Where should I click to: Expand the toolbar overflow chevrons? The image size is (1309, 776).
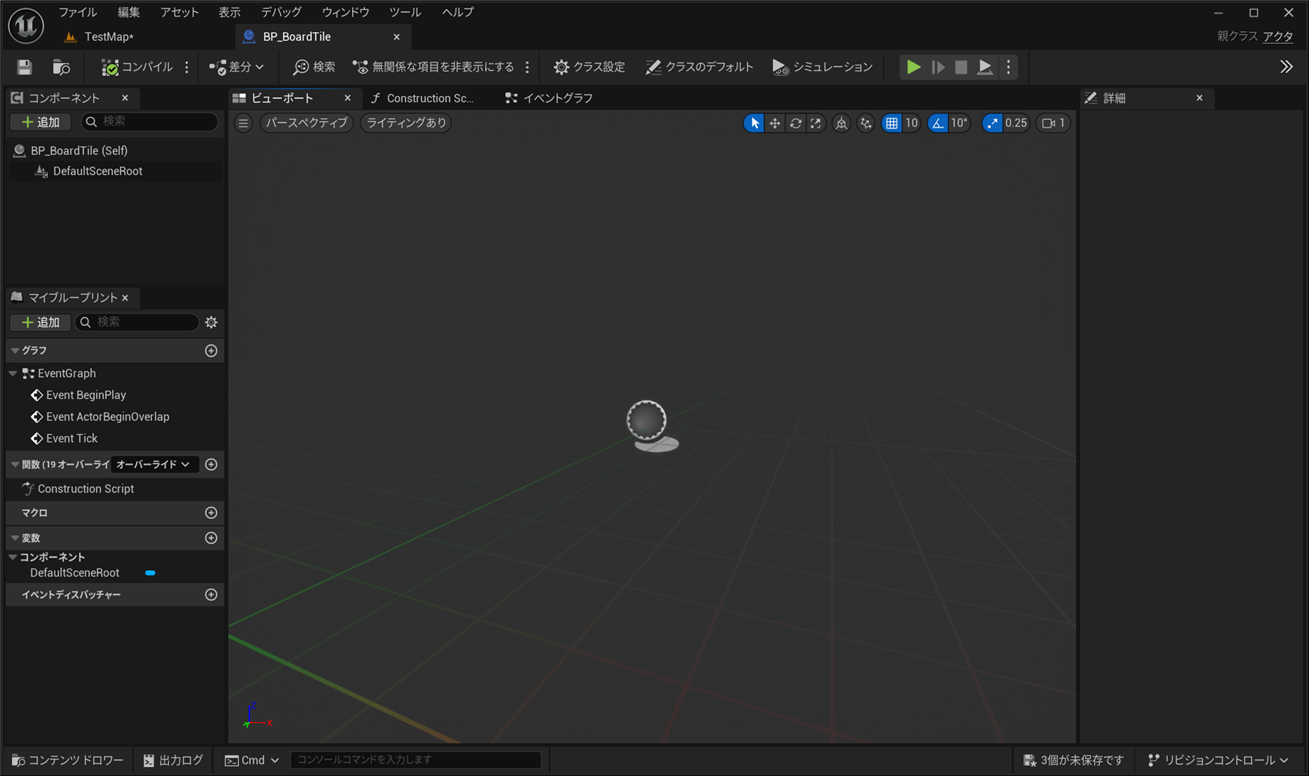pos(1286,67)
